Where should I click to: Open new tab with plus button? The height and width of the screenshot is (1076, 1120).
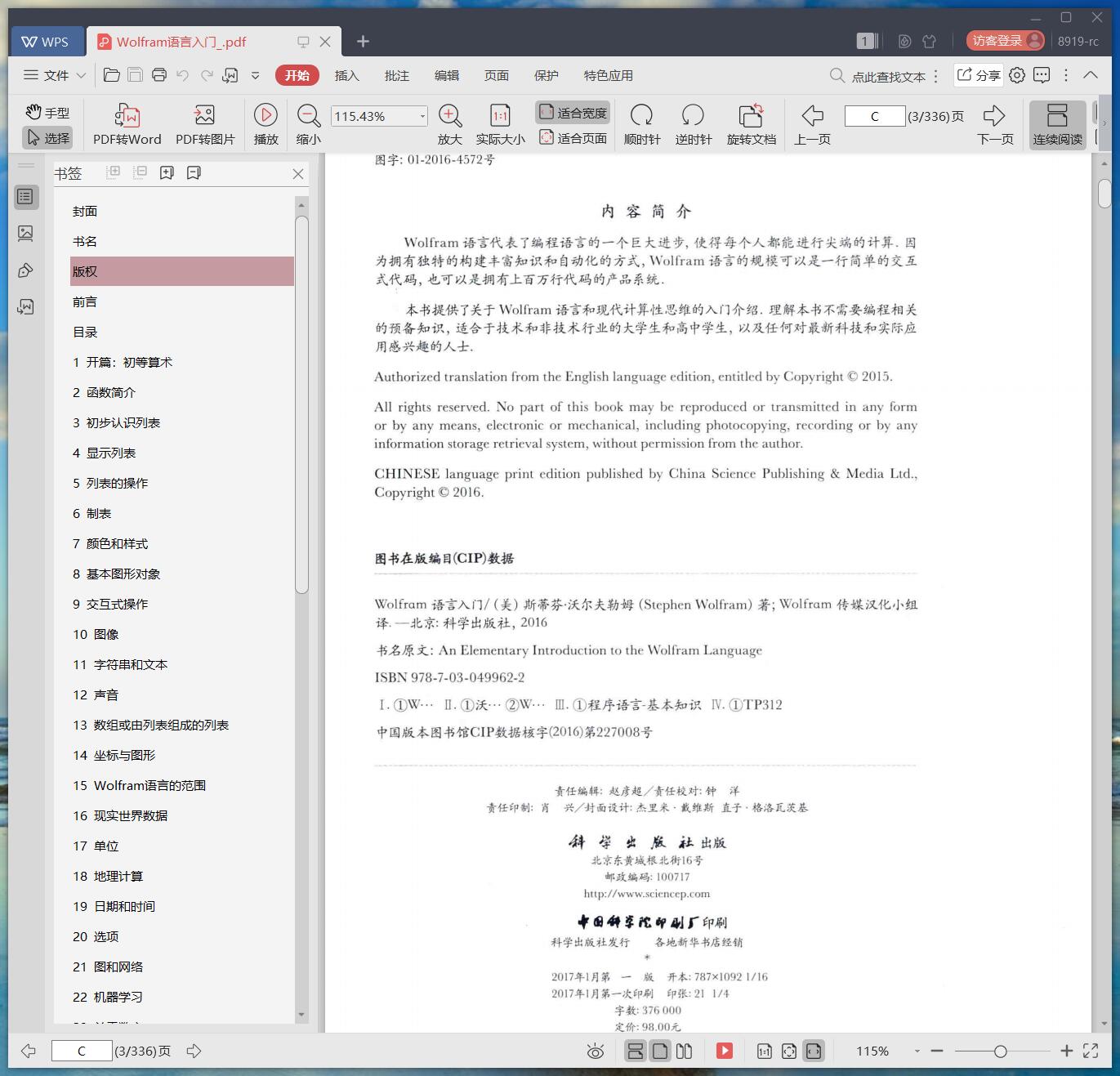click(364, 42)
